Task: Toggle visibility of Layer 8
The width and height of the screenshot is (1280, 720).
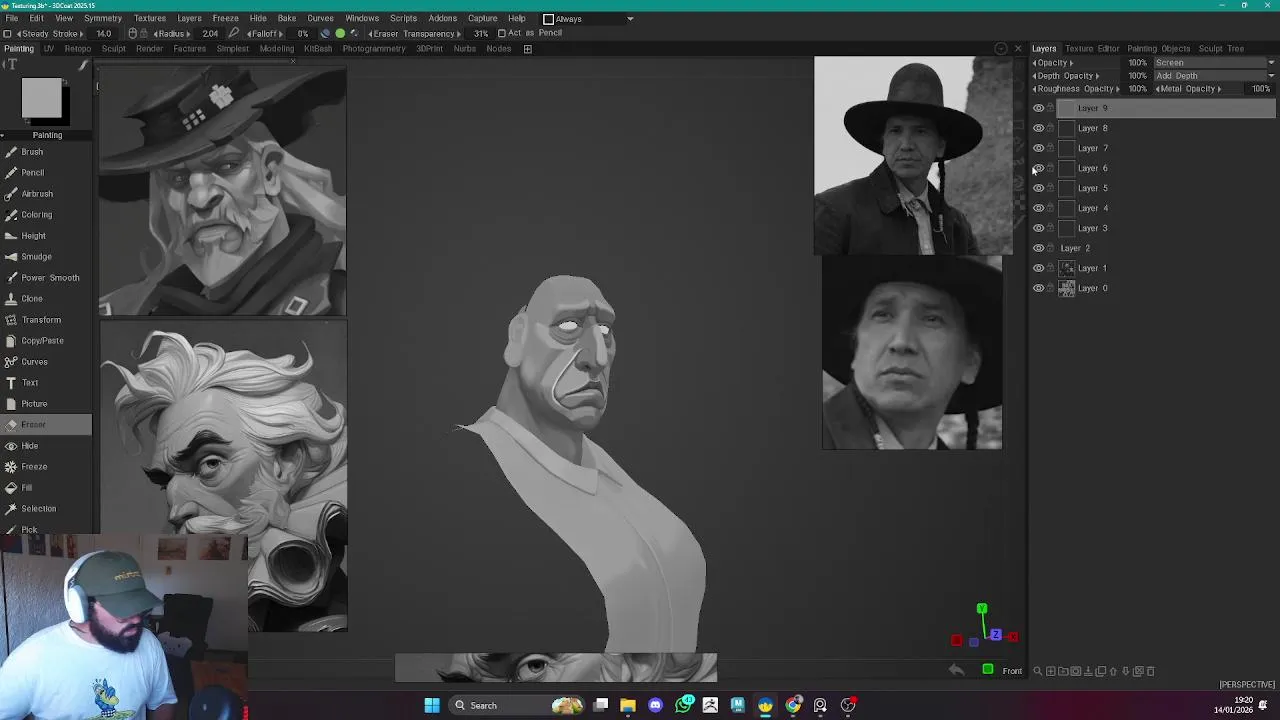Action: [x=1038, y=128]
